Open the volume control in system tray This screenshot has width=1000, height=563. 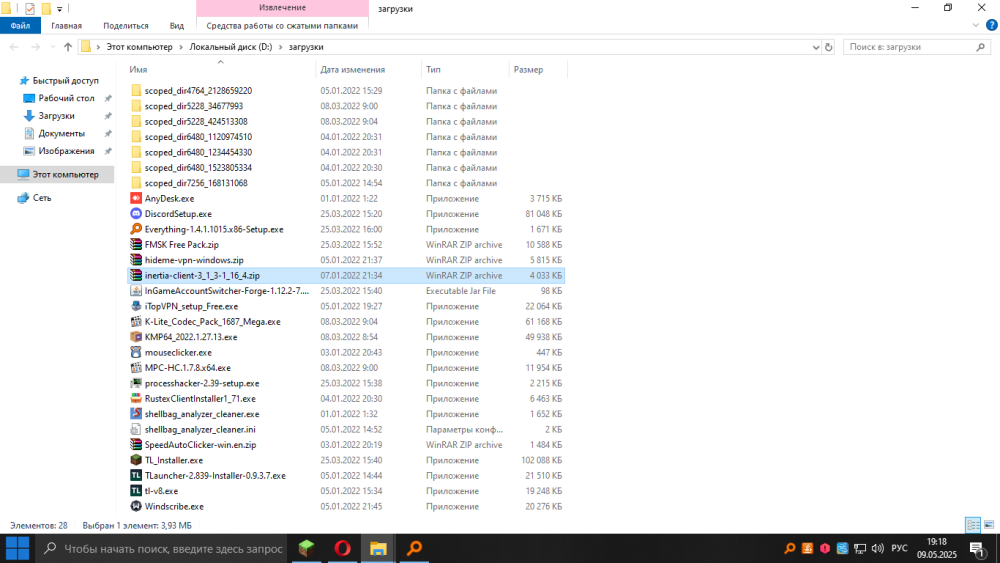click(x=878, y=548)
